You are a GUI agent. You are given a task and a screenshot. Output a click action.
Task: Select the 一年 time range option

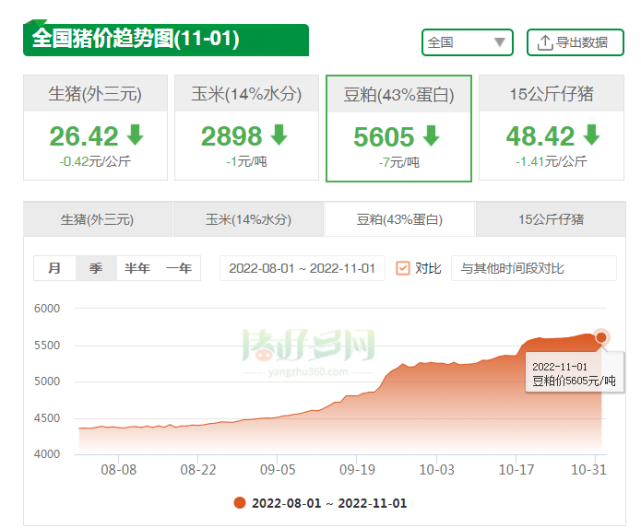click(x=180, y=268)
